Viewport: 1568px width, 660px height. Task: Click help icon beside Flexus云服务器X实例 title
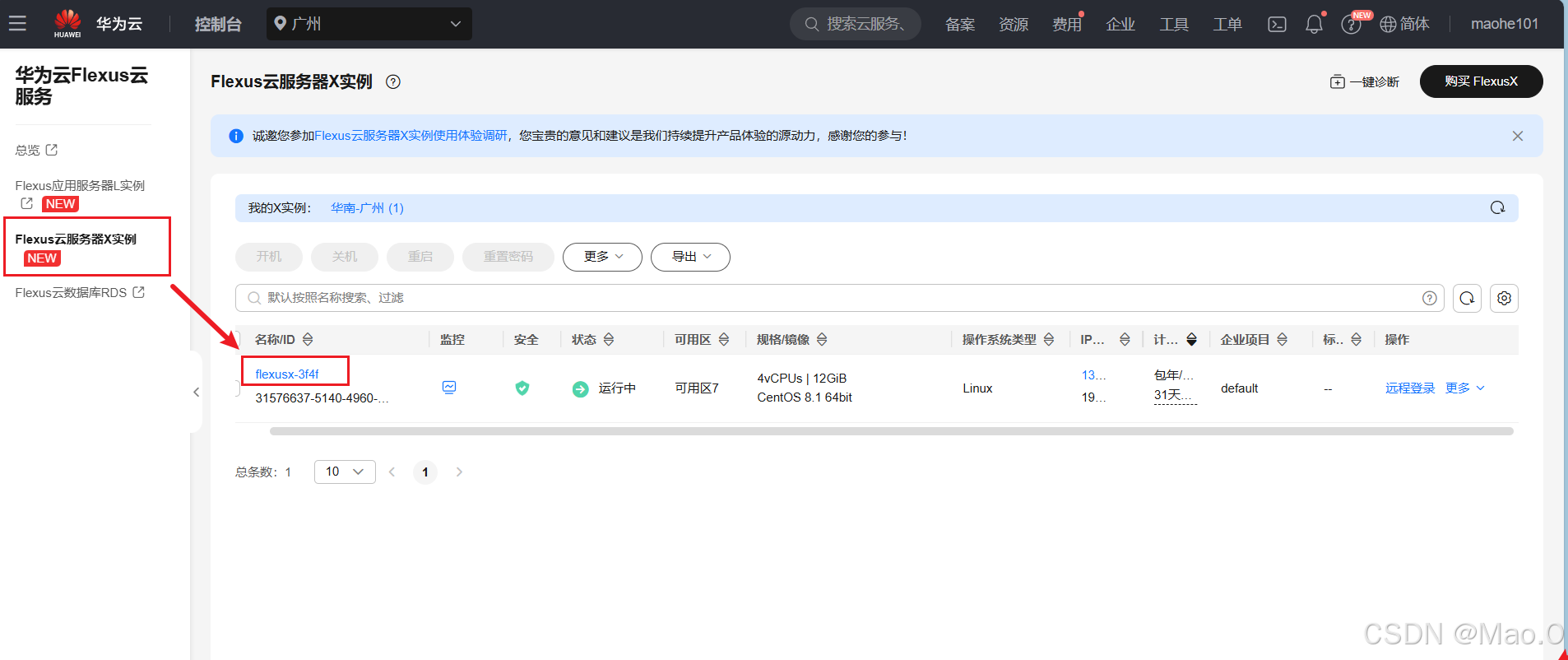393,81
